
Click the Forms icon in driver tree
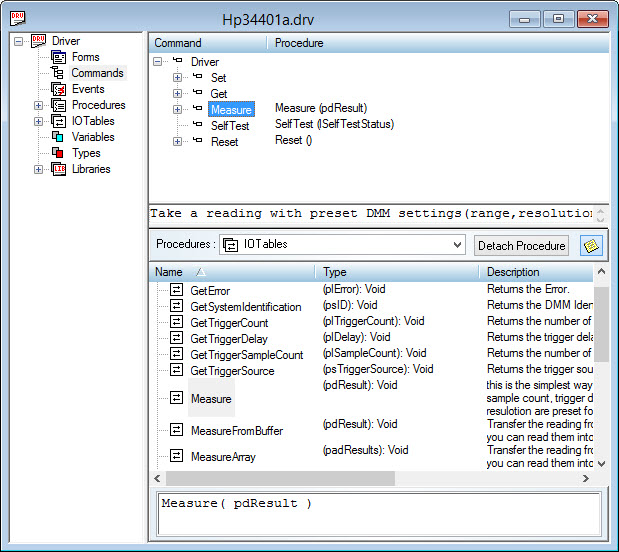click(x=59, y=57)
